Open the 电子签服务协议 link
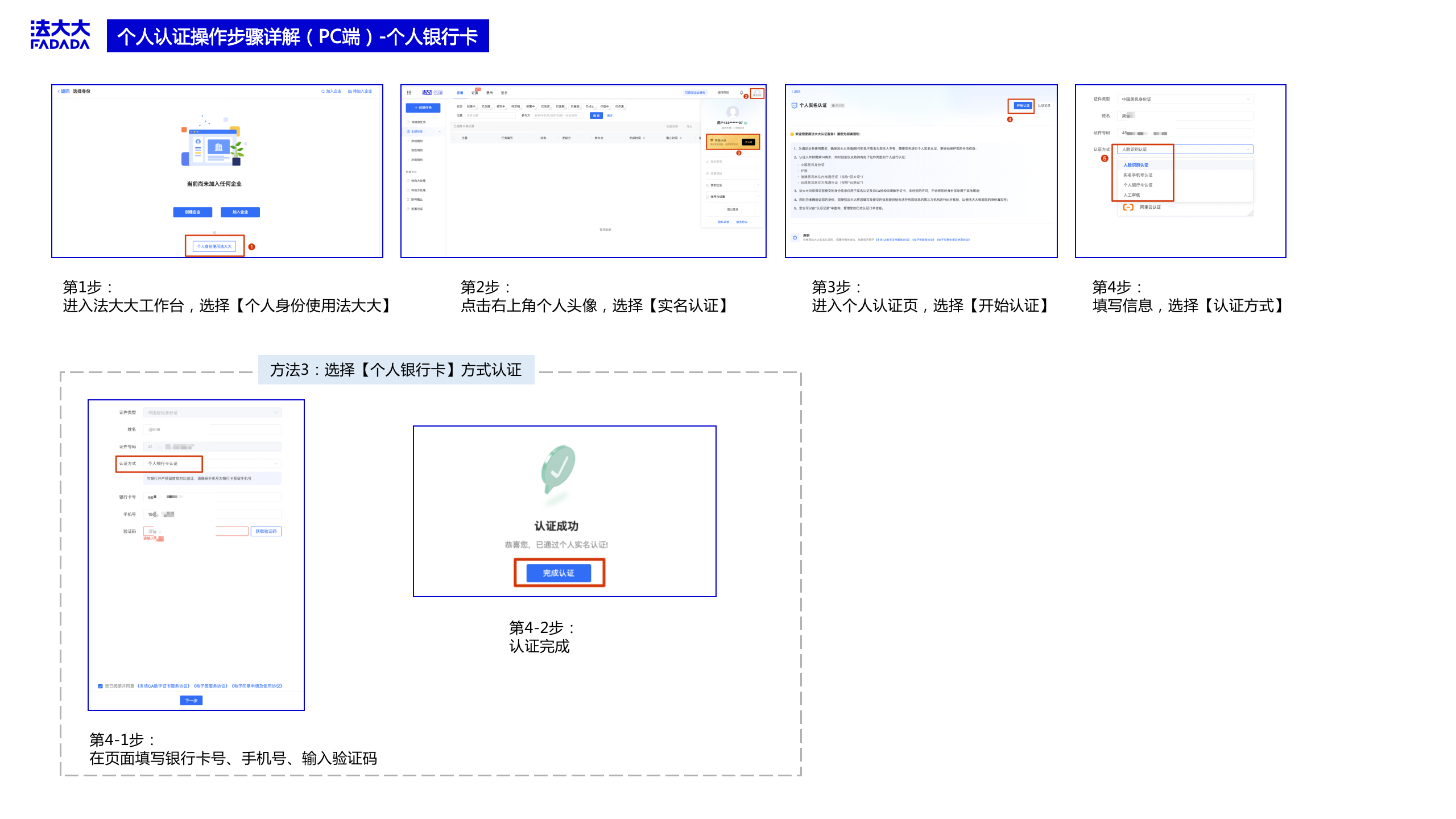Viewport: 1456px width, 819px height. (210, 686)
